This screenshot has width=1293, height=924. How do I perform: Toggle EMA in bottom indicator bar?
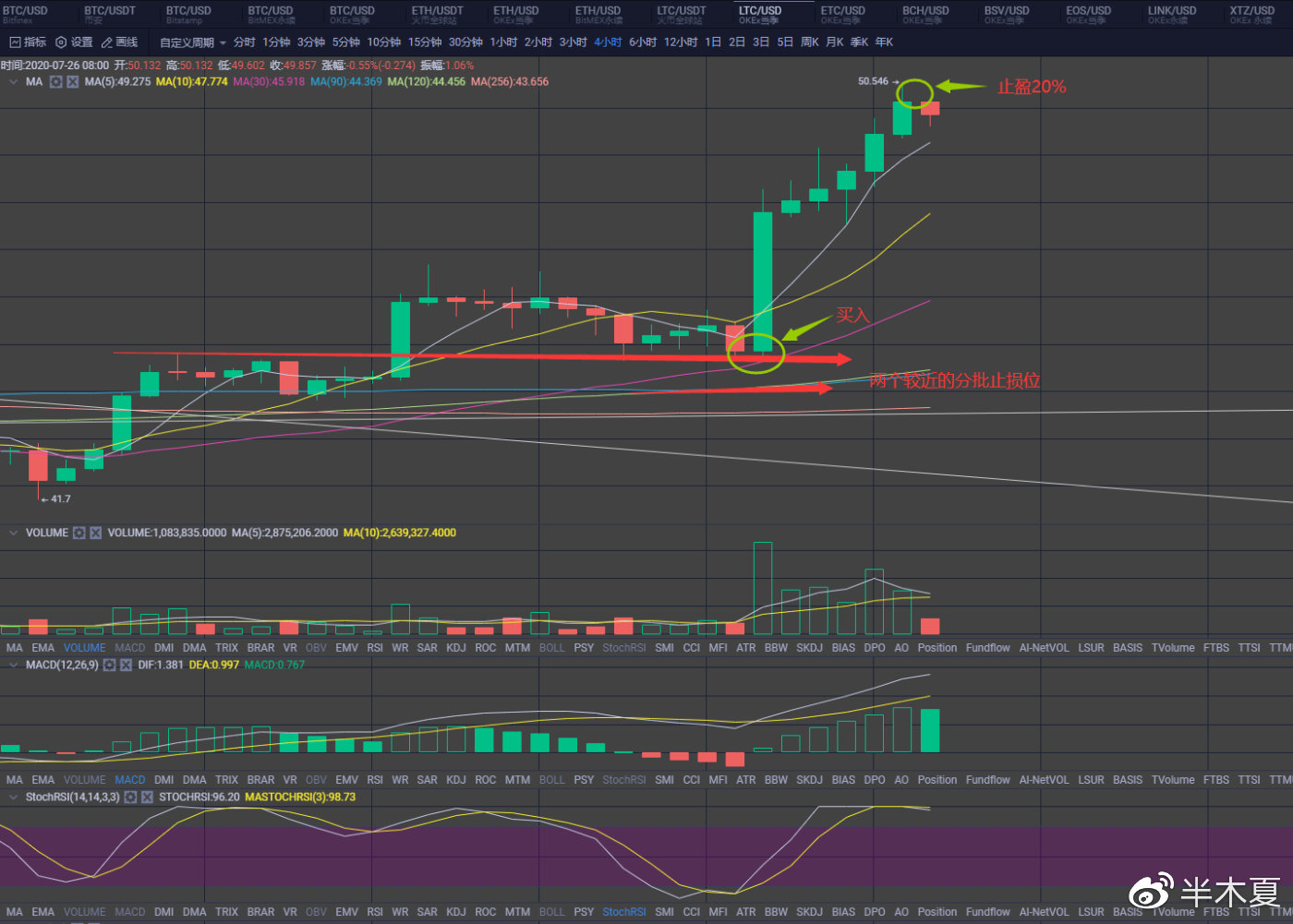pyautogui.click(x=43, y=912)
